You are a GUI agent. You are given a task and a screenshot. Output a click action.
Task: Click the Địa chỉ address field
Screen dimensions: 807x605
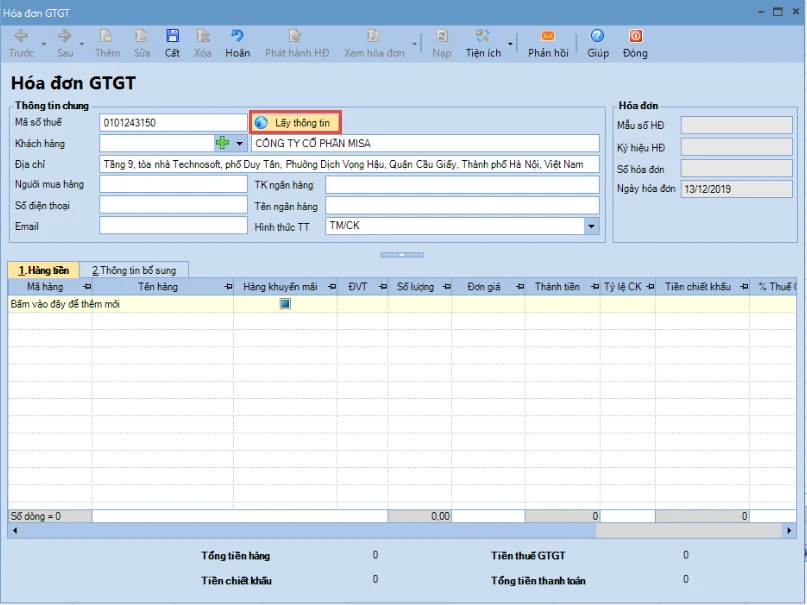point(349,164)
